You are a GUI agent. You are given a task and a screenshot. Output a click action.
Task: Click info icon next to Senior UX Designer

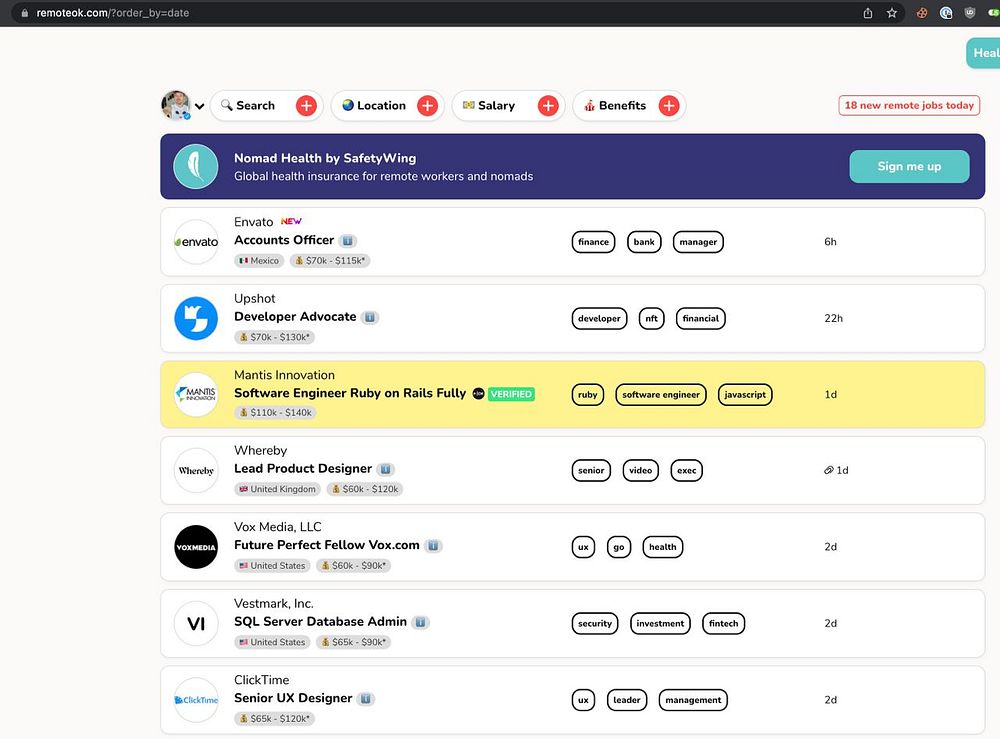[365, 699]
